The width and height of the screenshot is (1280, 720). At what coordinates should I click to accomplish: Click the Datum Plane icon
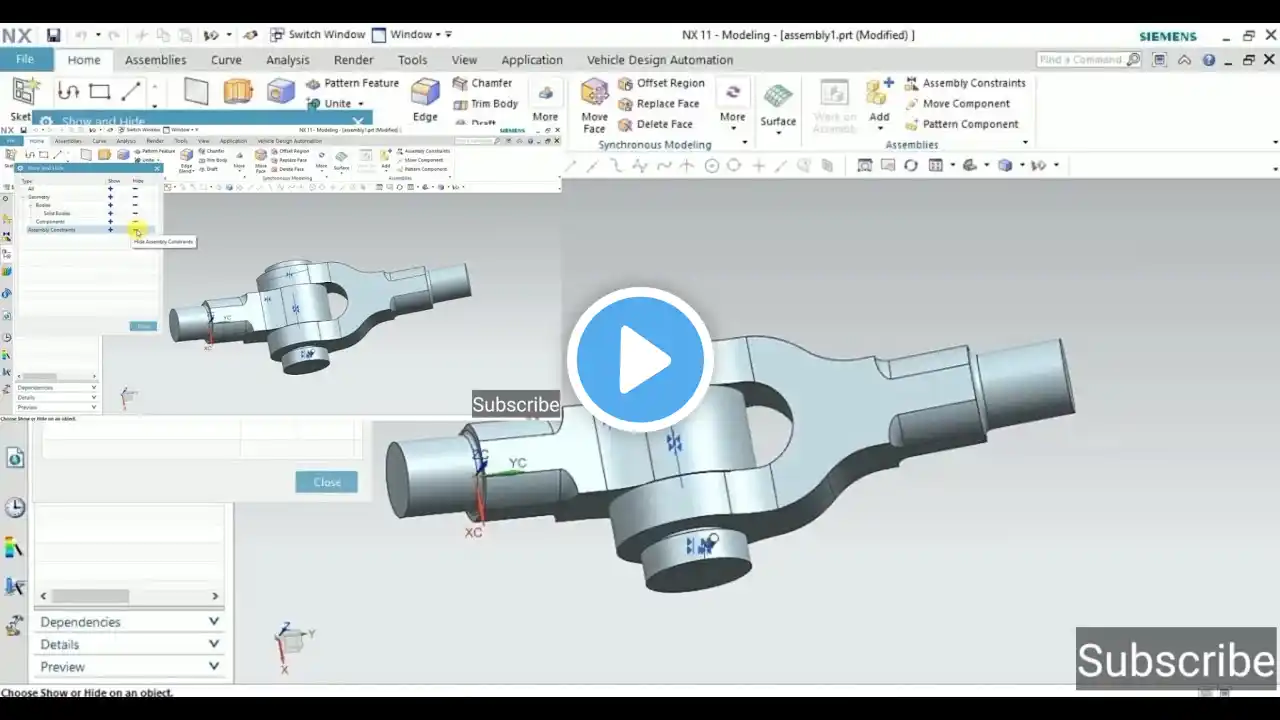click(196, 92)
